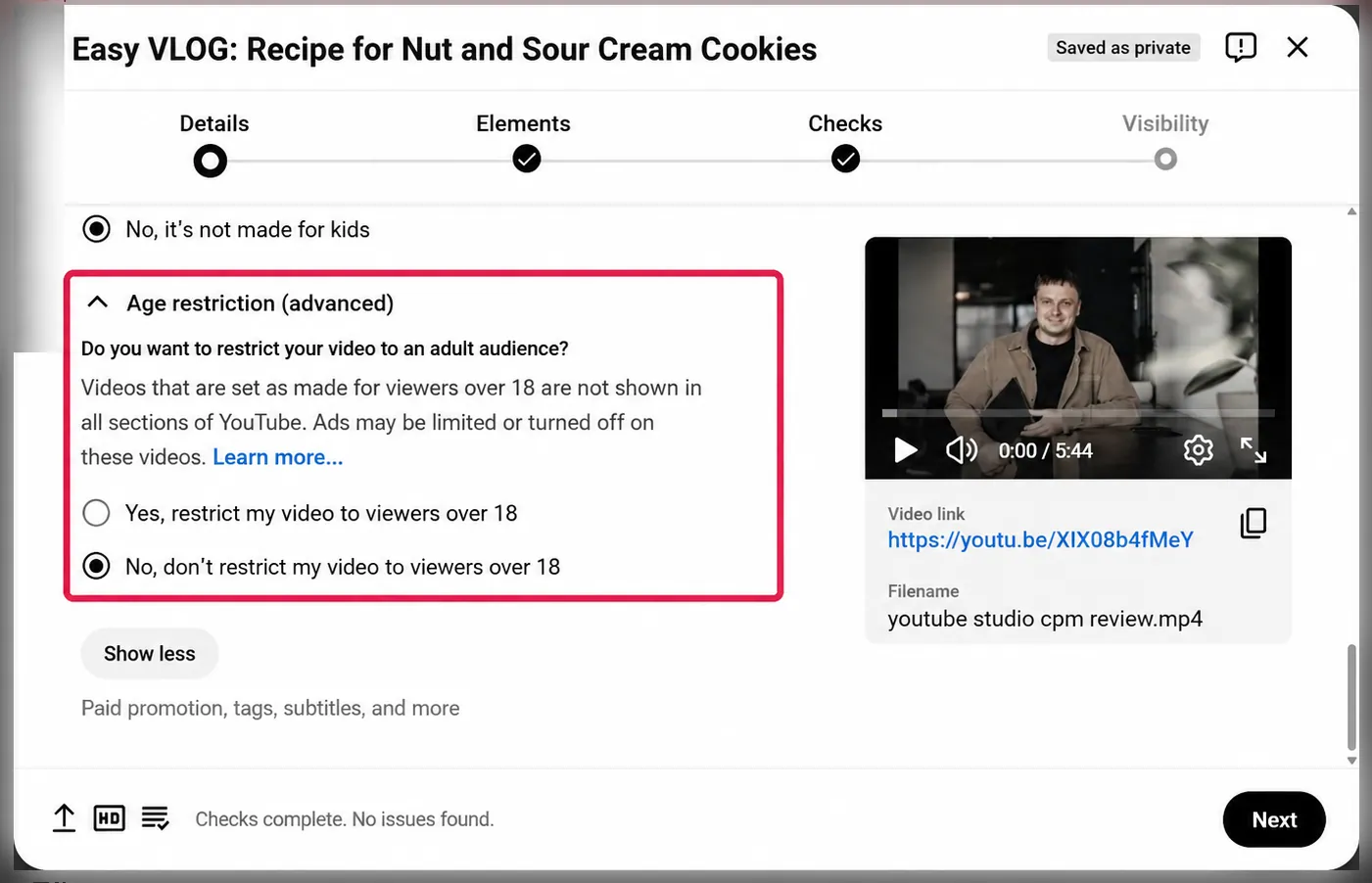This screenshot has width=1372, height=883.
Task: Select Yes, restrict video to viewers over 18
Action: click(96, 513)
